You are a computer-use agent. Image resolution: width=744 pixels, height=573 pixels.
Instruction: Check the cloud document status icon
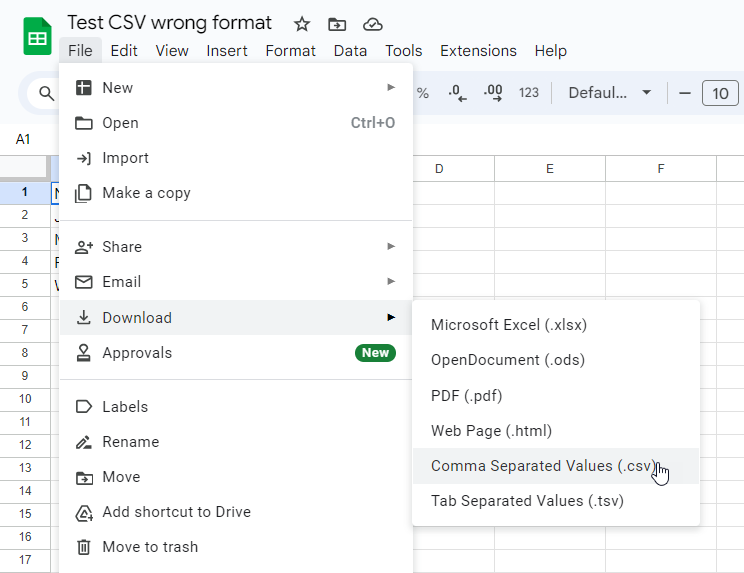(372, 24)
